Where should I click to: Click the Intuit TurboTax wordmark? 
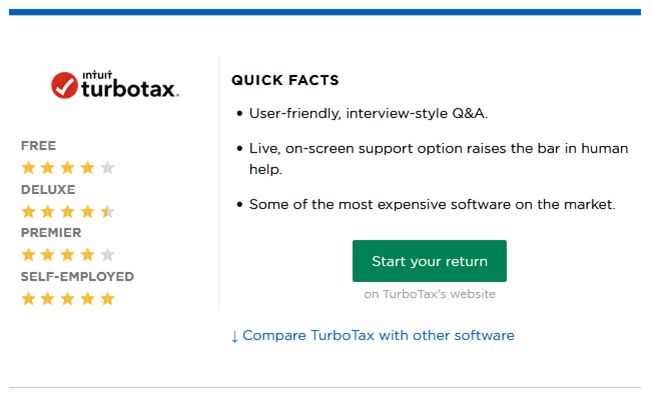pos(130,84)
